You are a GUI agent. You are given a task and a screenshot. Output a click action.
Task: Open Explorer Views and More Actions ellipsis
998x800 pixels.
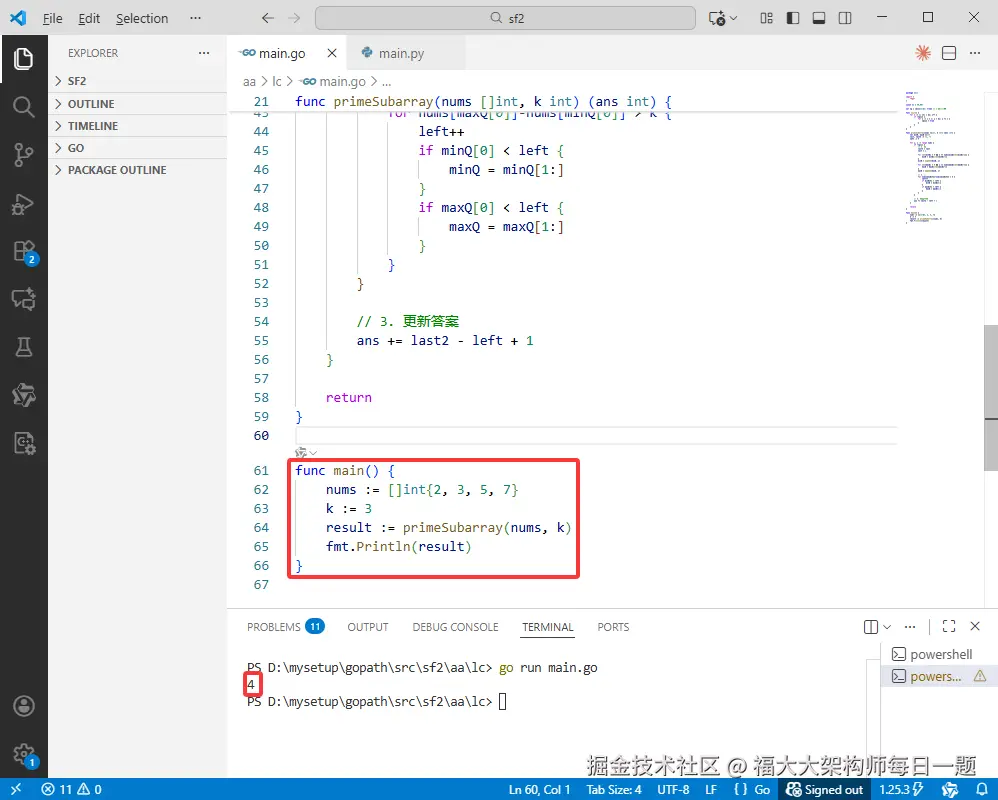[x=204, y=53]
